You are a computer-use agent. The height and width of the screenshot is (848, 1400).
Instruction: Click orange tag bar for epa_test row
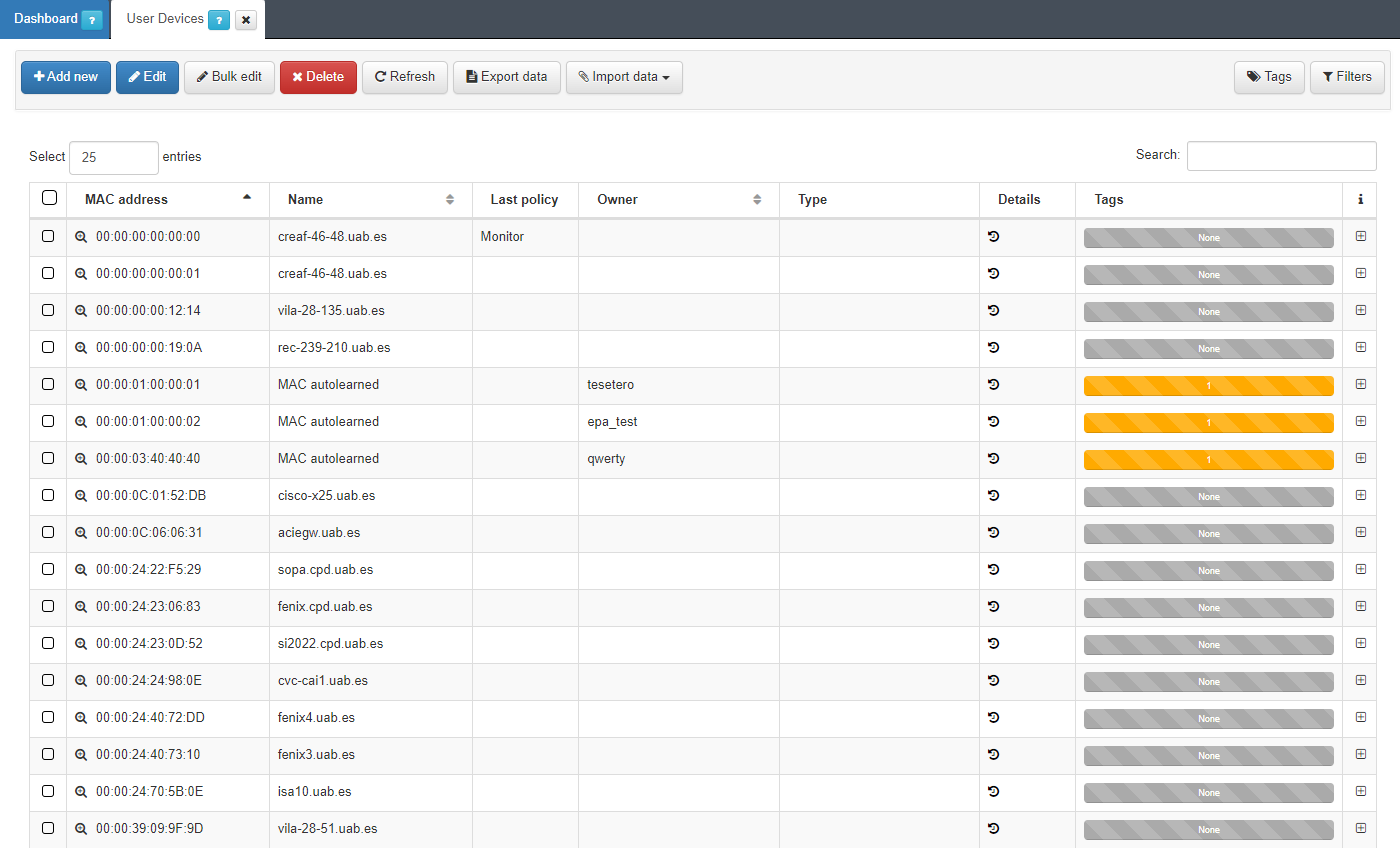click(x=1208, y=422)
